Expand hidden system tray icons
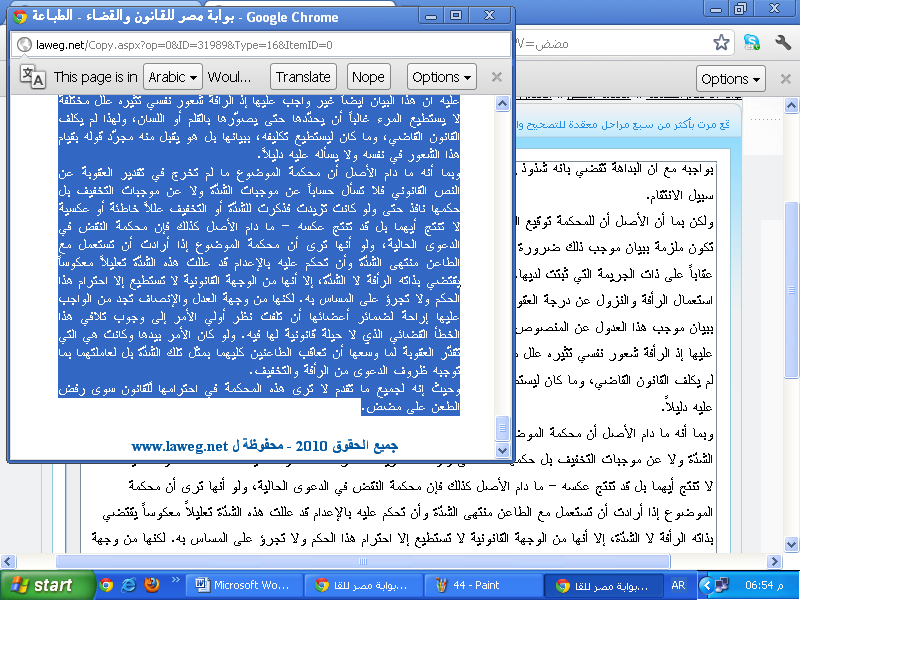This screenshot has height=660, width=900. click(707, 585)
